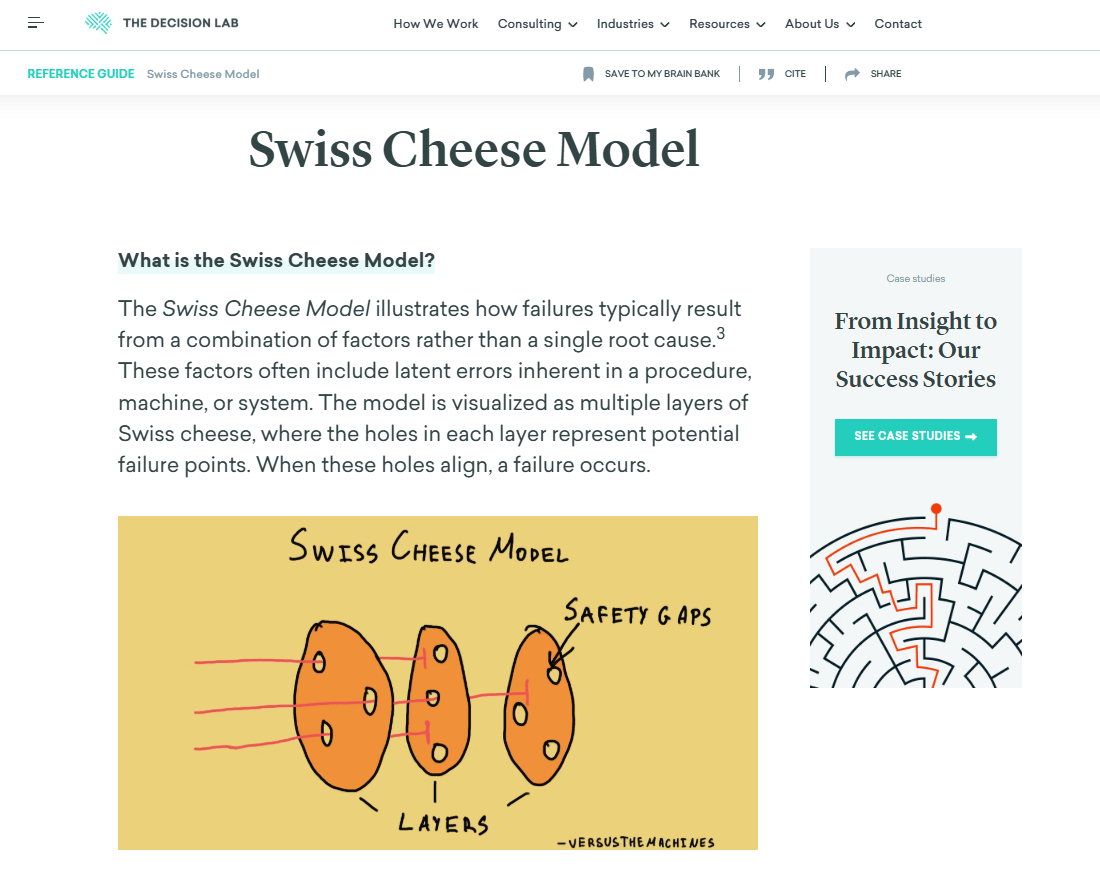Click the quotation mark cite icon
1100x892 pixels.
point(766,74)
